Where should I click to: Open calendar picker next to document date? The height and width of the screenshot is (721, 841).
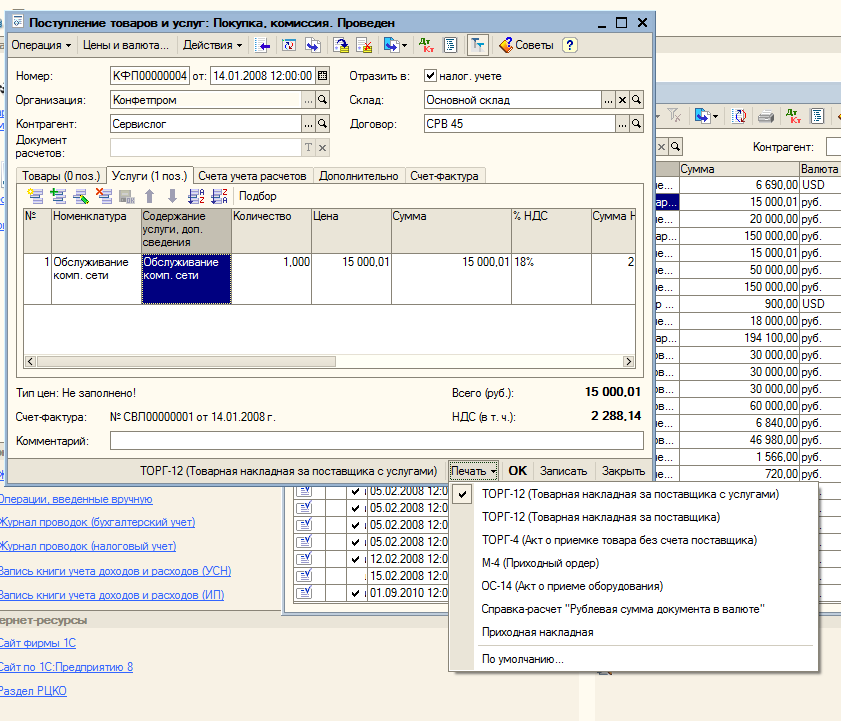pos(322,75)
